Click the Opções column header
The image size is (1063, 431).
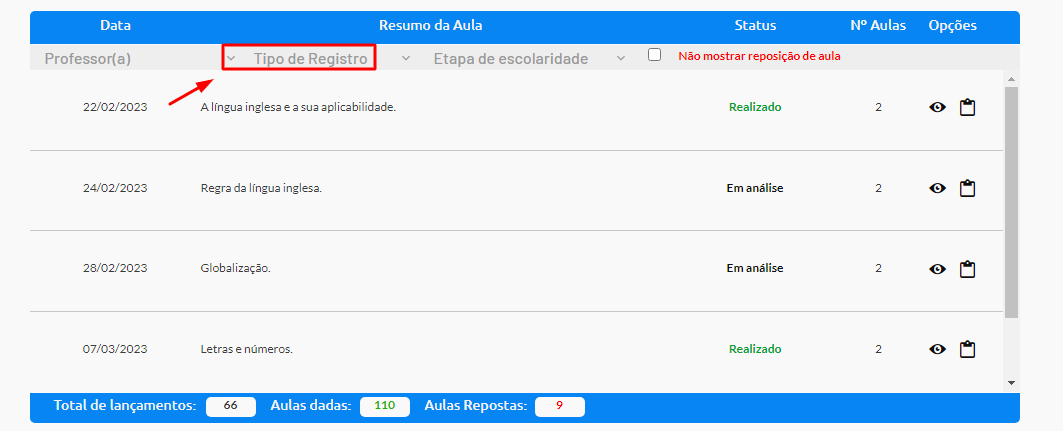pos(952,26)
